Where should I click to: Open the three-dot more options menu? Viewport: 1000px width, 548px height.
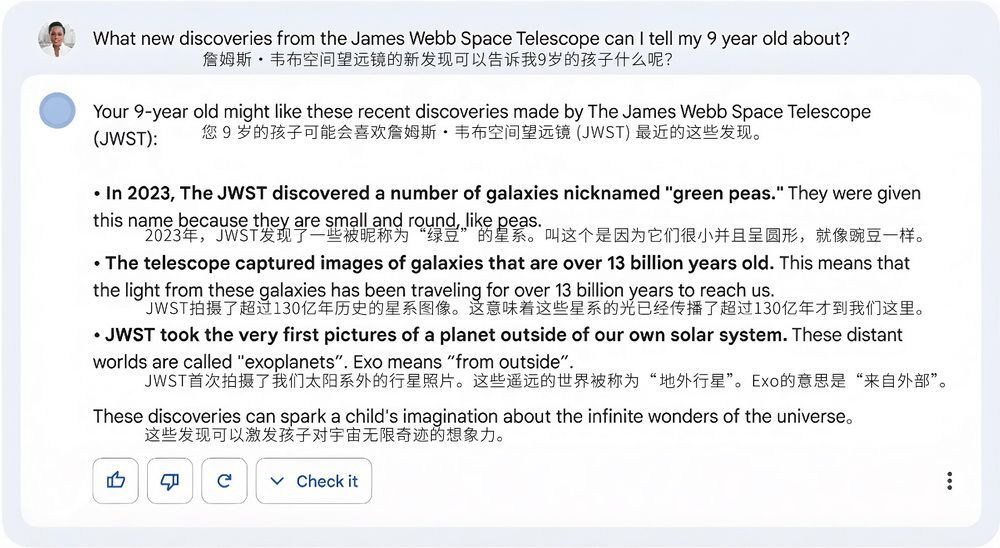pos(949,481)
